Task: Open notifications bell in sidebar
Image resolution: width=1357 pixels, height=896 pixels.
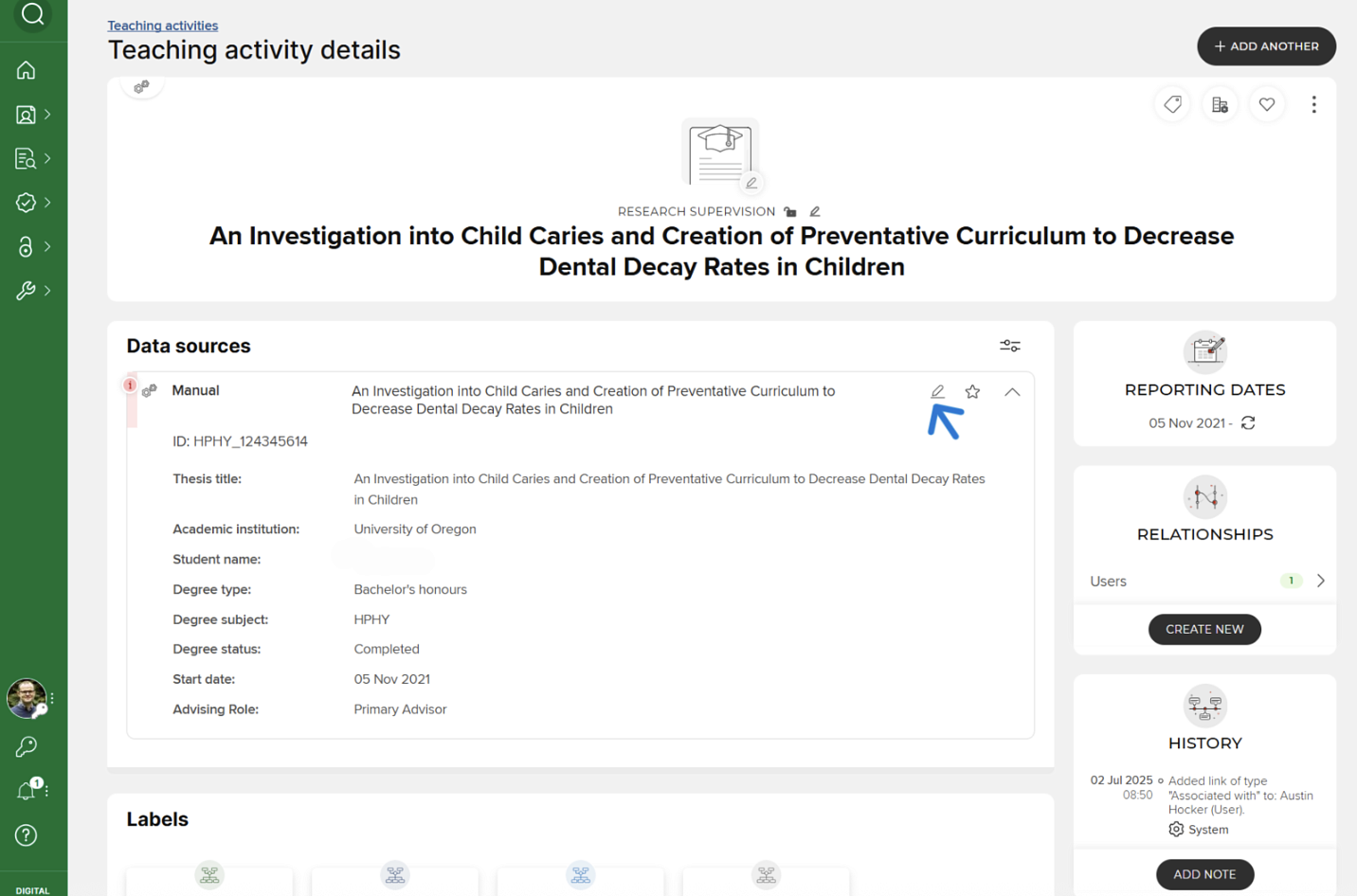Action: [27, 790]
